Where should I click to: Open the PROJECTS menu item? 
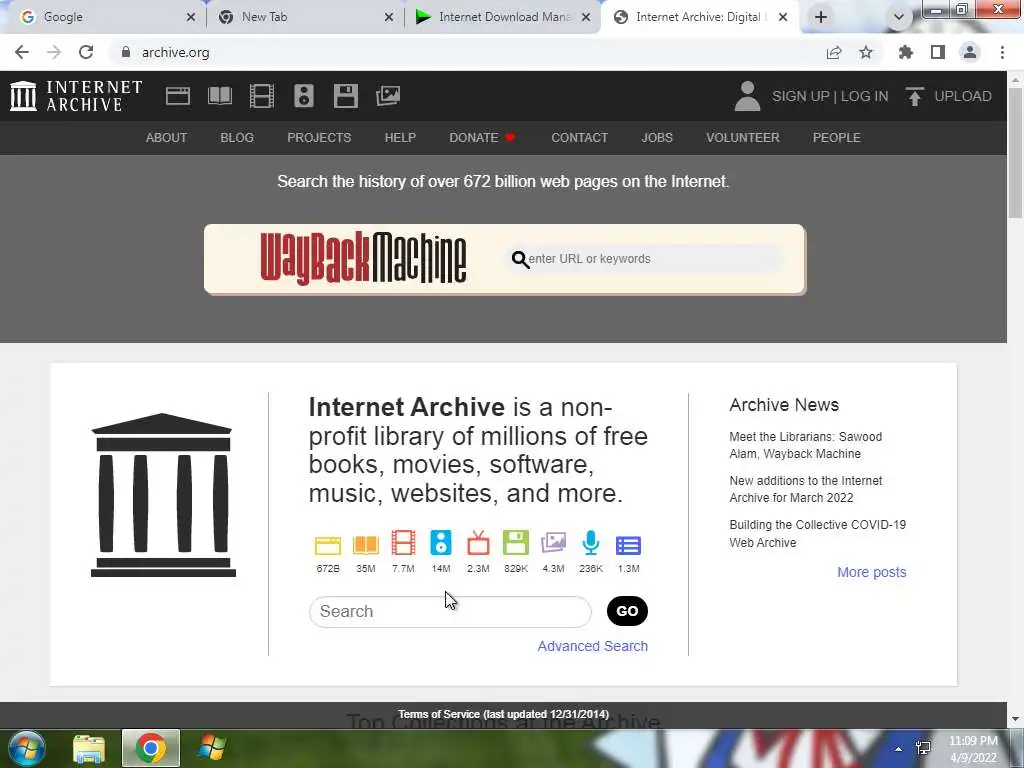(x=319, y=138)
